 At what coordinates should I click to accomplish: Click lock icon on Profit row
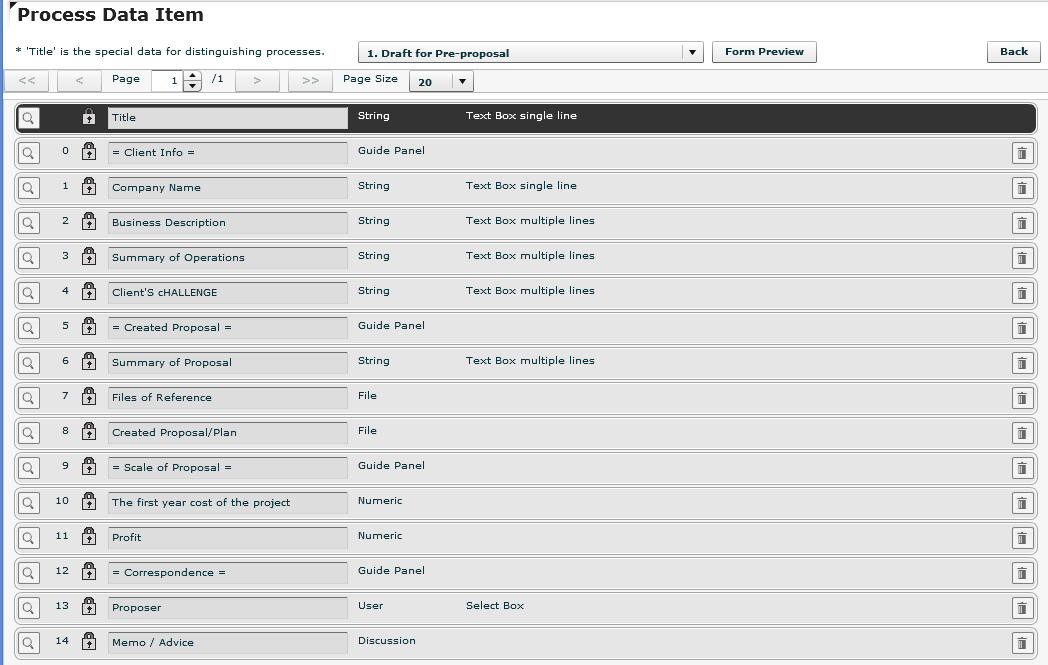[x=89, y=536]
